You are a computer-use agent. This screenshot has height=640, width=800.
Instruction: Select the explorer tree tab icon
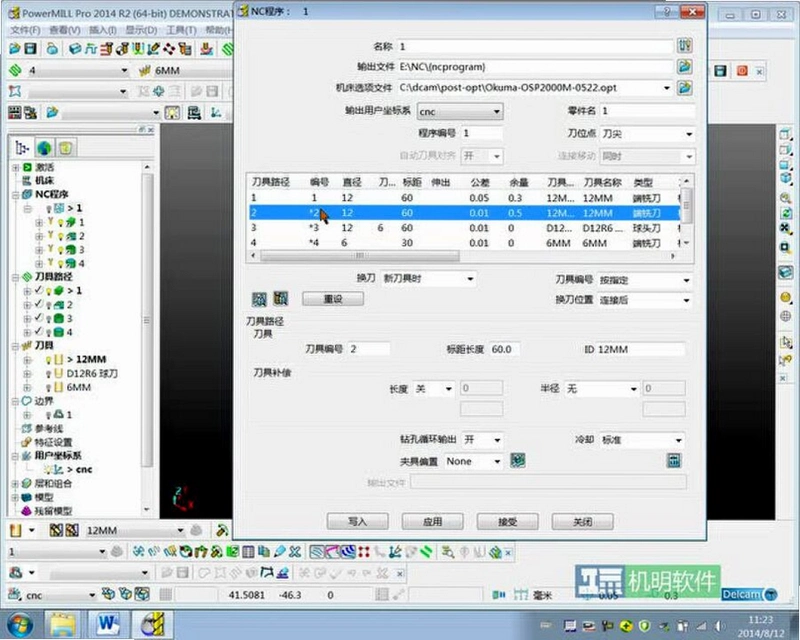(21, 148)
